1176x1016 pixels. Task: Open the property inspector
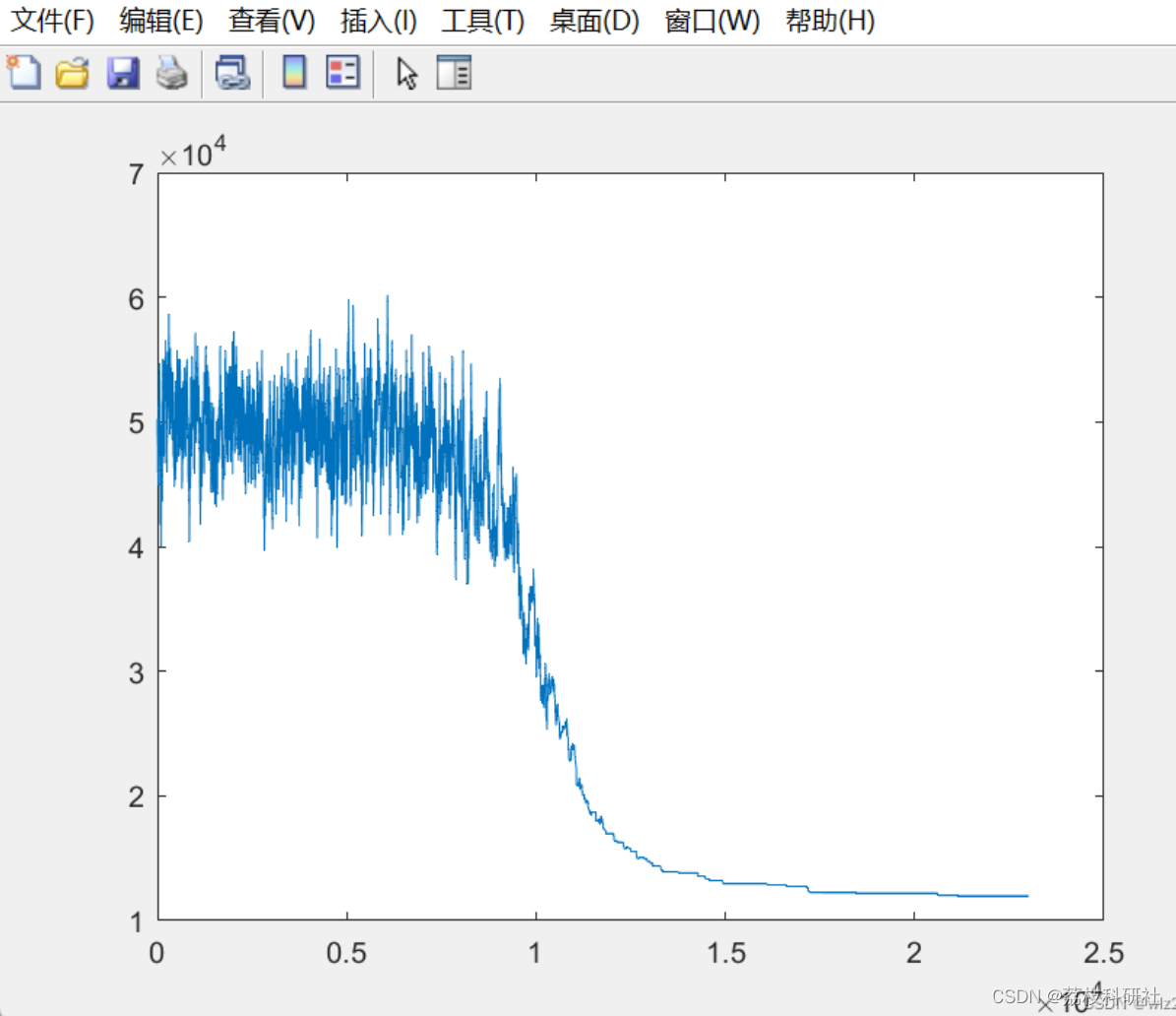454,72
